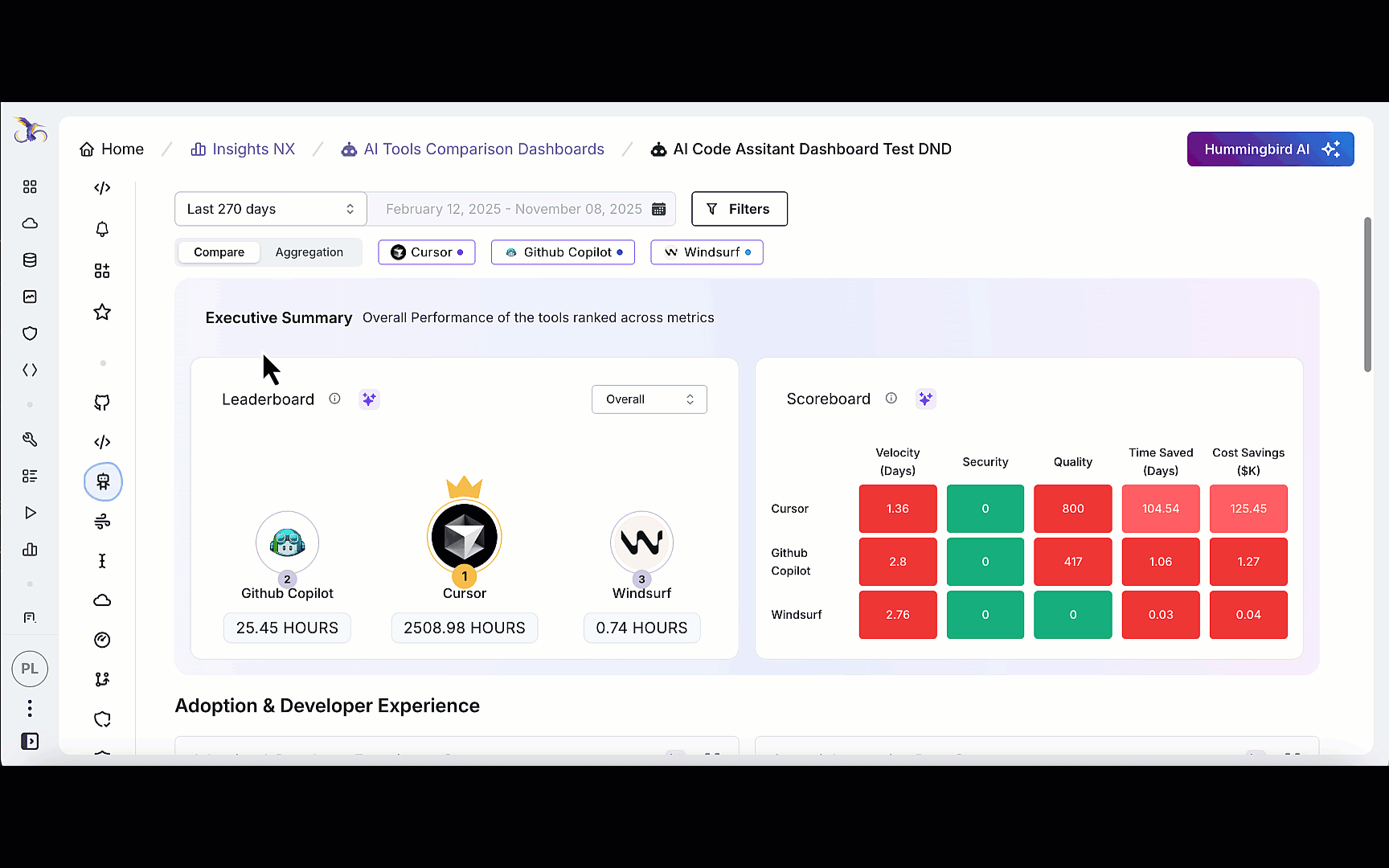The image size is (1389, 868).
Task: Click the Leaderboard info icon
Action: click(334, 399)
